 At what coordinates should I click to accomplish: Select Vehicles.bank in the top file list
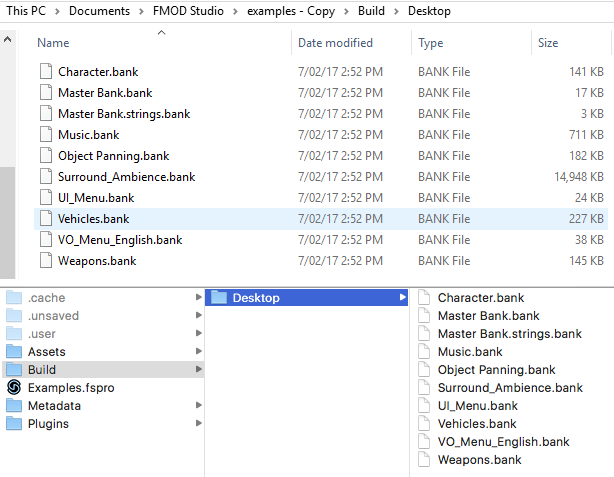[x=93, y=219]
